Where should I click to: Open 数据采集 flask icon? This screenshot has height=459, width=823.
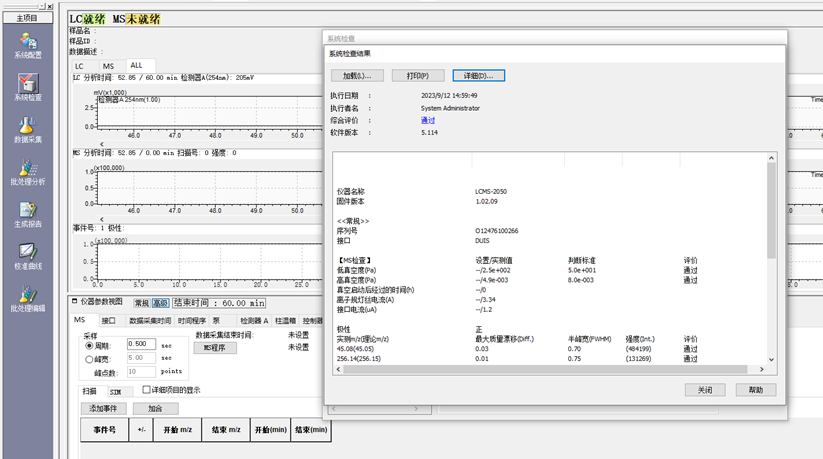[x=28, y=130]
